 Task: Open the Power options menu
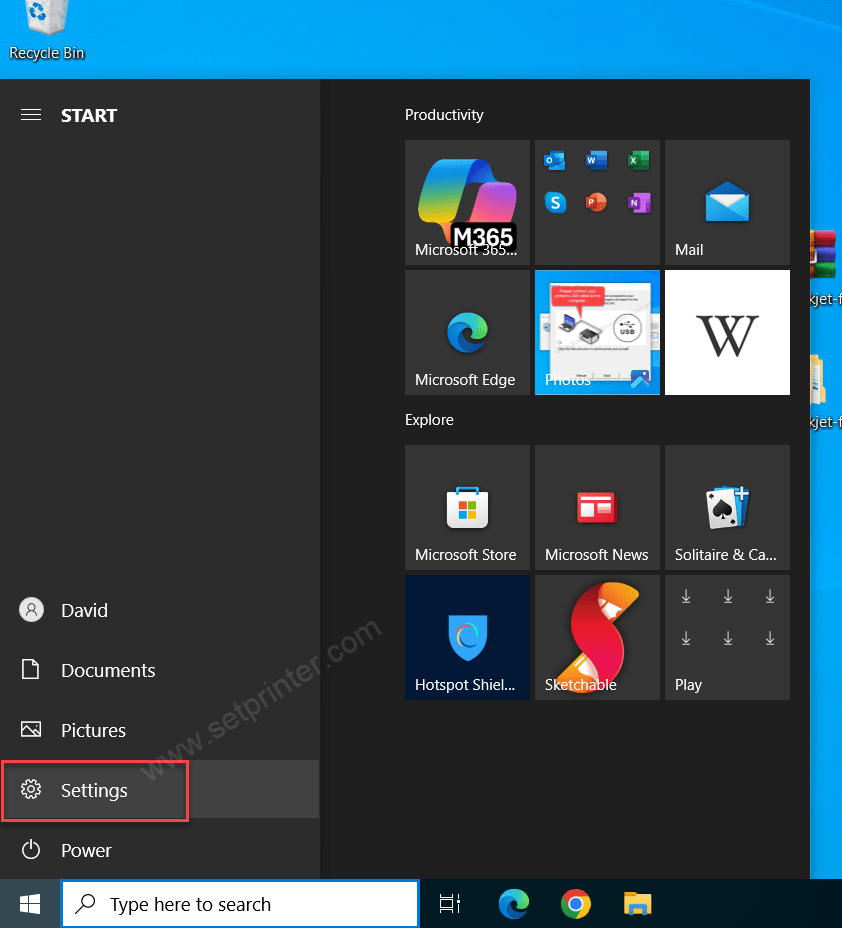point(160,850)
